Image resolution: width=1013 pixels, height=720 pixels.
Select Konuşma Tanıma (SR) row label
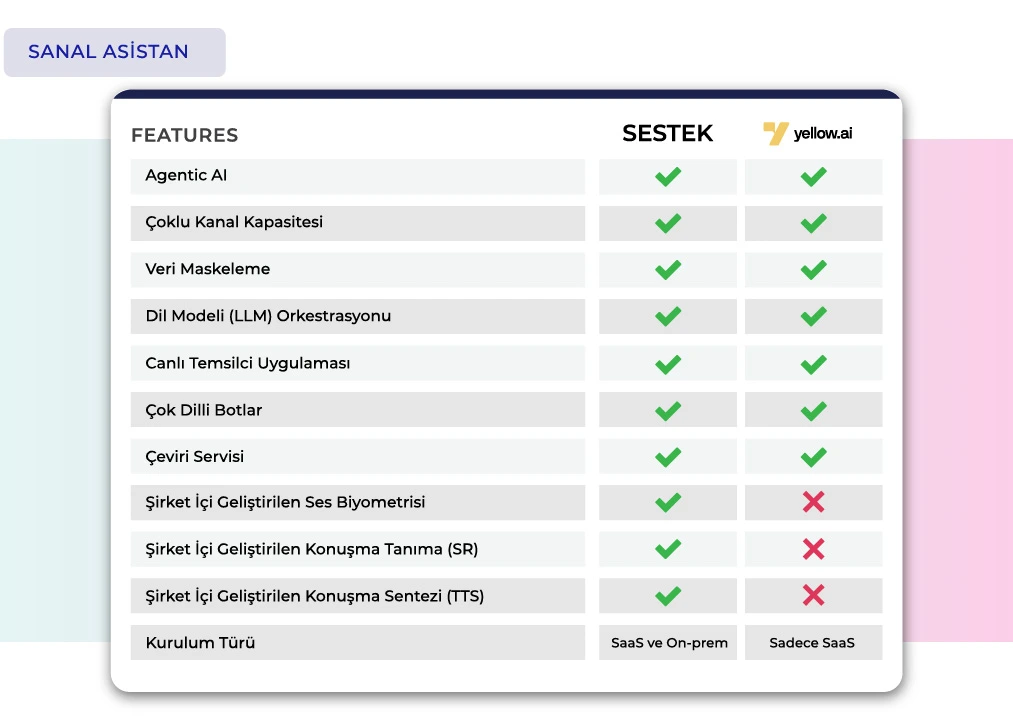click(x=311, y=549)
